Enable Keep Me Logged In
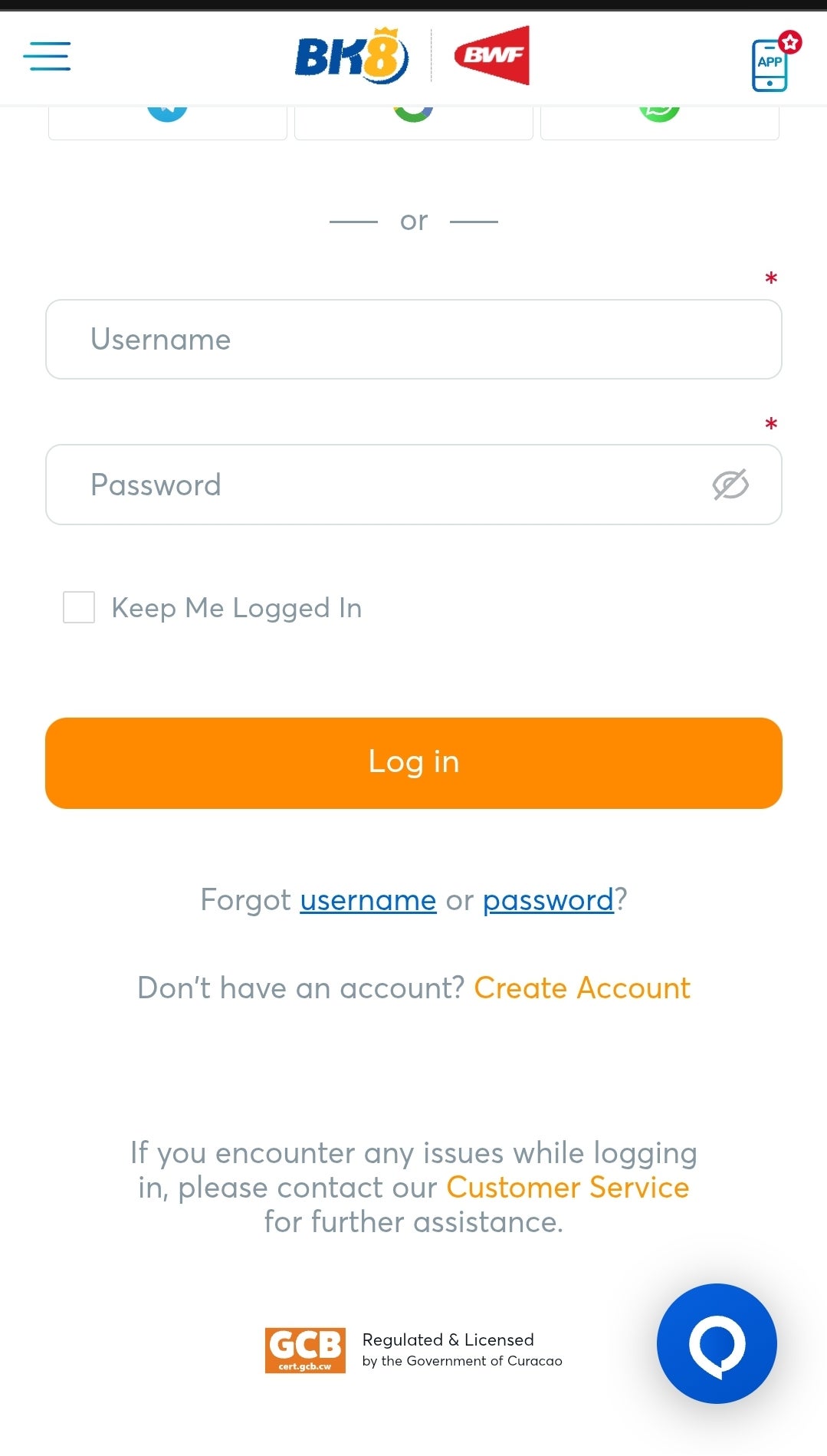 [x=79, y=606]
